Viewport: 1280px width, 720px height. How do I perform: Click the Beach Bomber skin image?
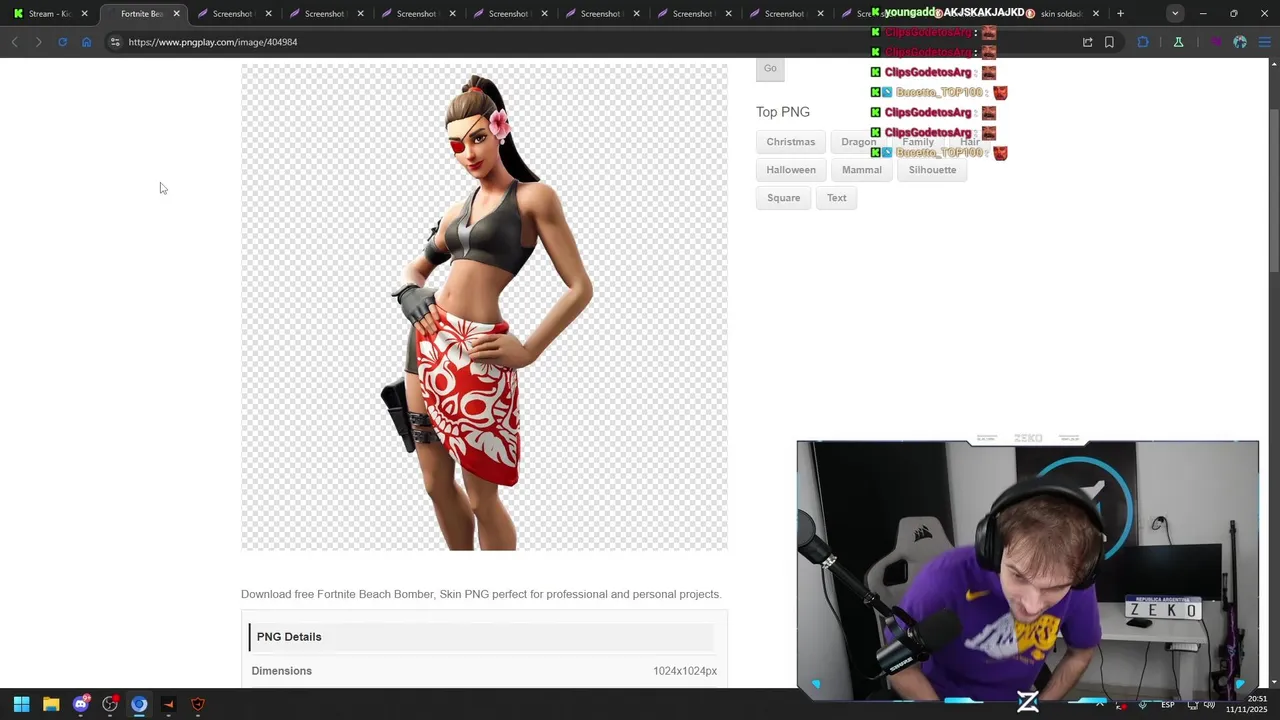(x=484, y=307)
